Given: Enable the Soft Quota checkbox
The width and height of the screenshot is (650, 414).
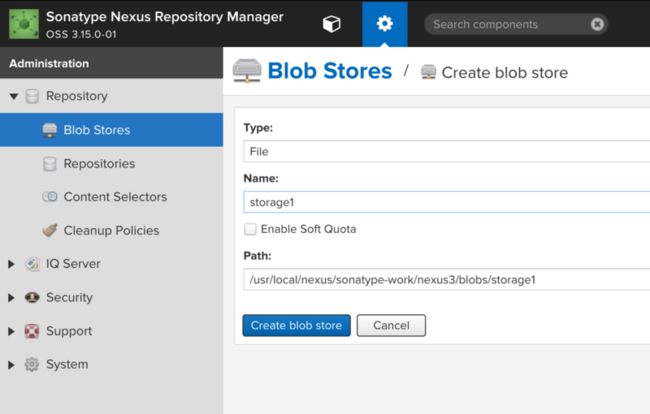Looking at the screenshot, I should 250,229.
